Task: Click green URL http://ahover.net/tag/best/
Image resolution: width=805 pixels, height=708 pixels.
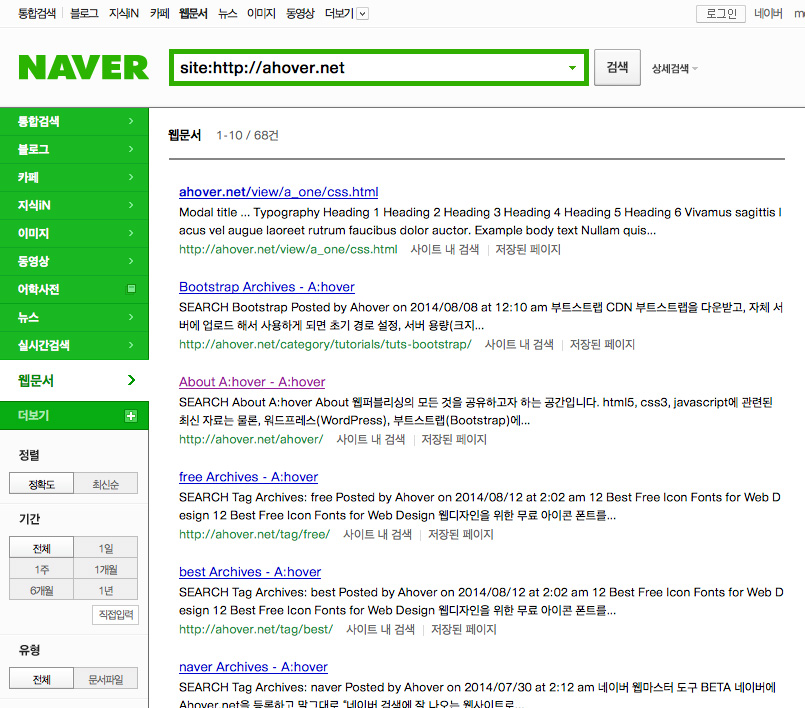Action: 256,629
